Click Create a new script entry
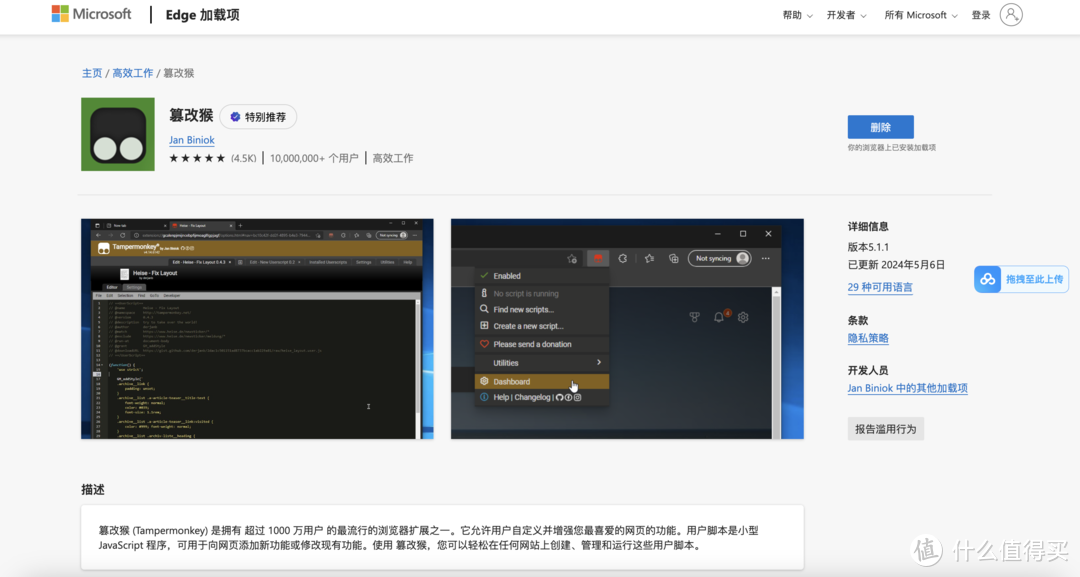 pos(541,326)
